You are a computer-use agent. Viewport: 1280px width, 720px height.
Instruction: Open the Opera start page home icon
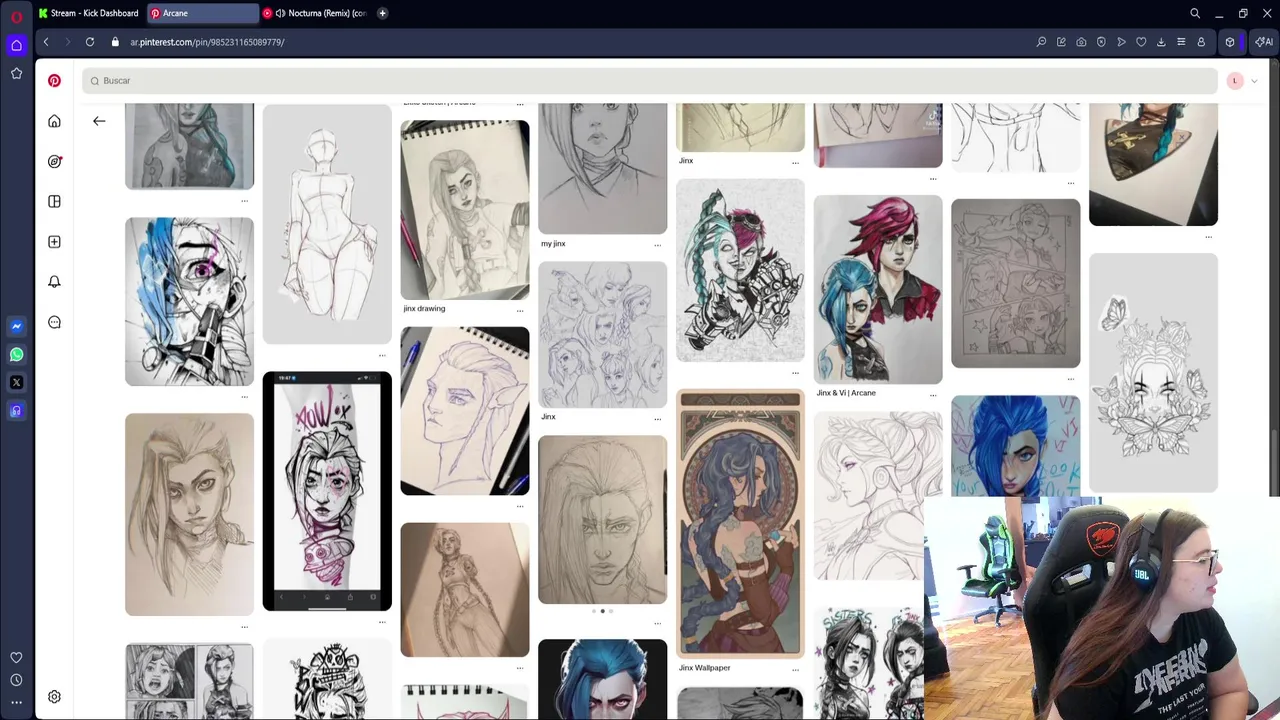click(x=16, y=45)
